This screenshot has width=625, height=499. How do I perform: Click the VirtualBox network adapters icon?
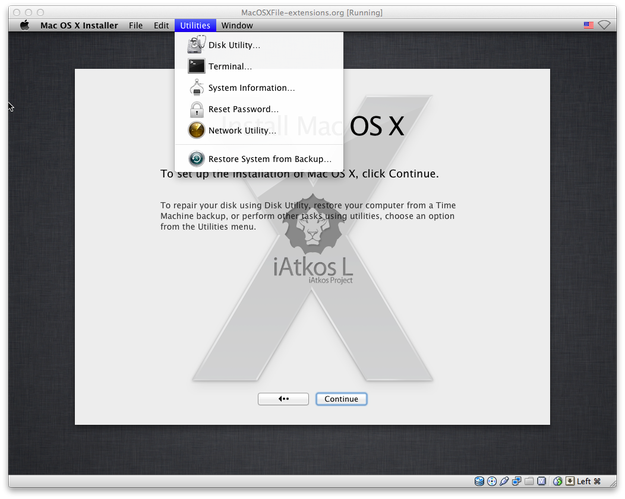(x=517, y=481)
